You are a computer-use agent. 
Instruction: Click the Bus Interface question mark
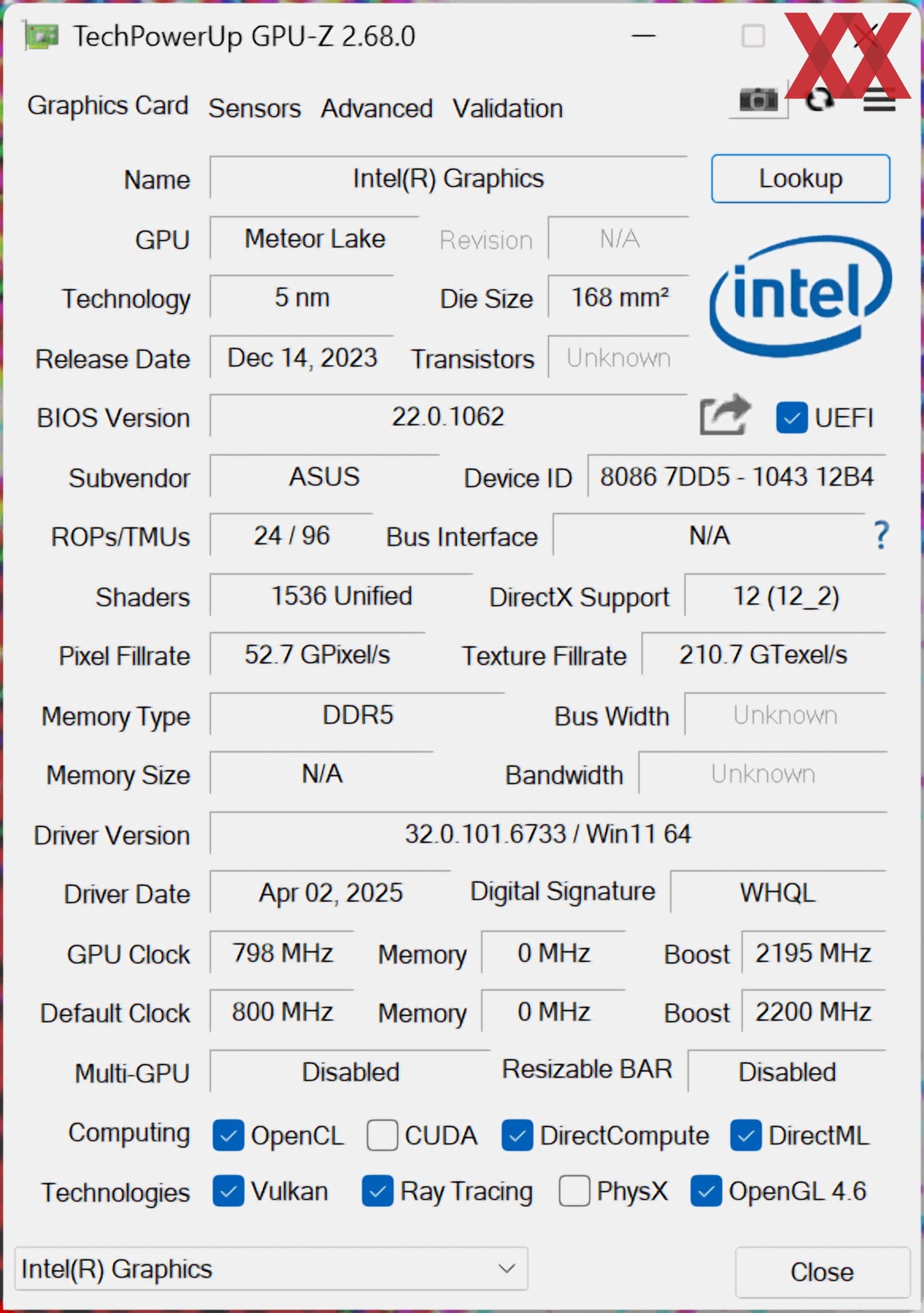pyautogui.click(x=881, y=535)
